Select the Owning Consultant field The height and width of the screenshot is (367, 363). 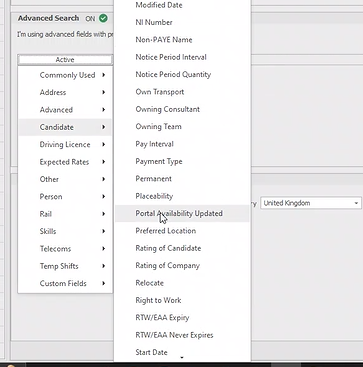182,109
